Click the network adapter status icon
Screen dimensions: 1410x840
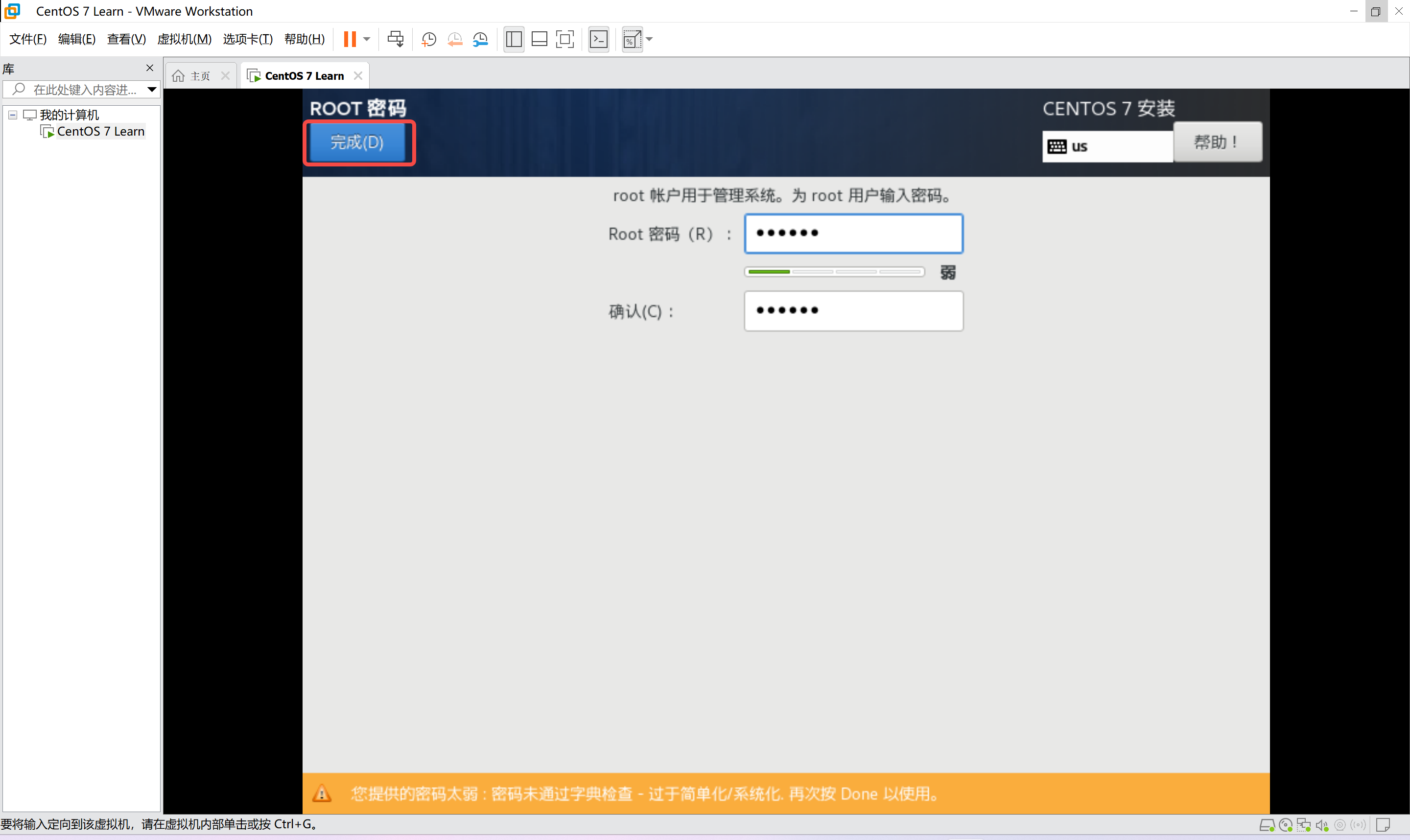1304,825
